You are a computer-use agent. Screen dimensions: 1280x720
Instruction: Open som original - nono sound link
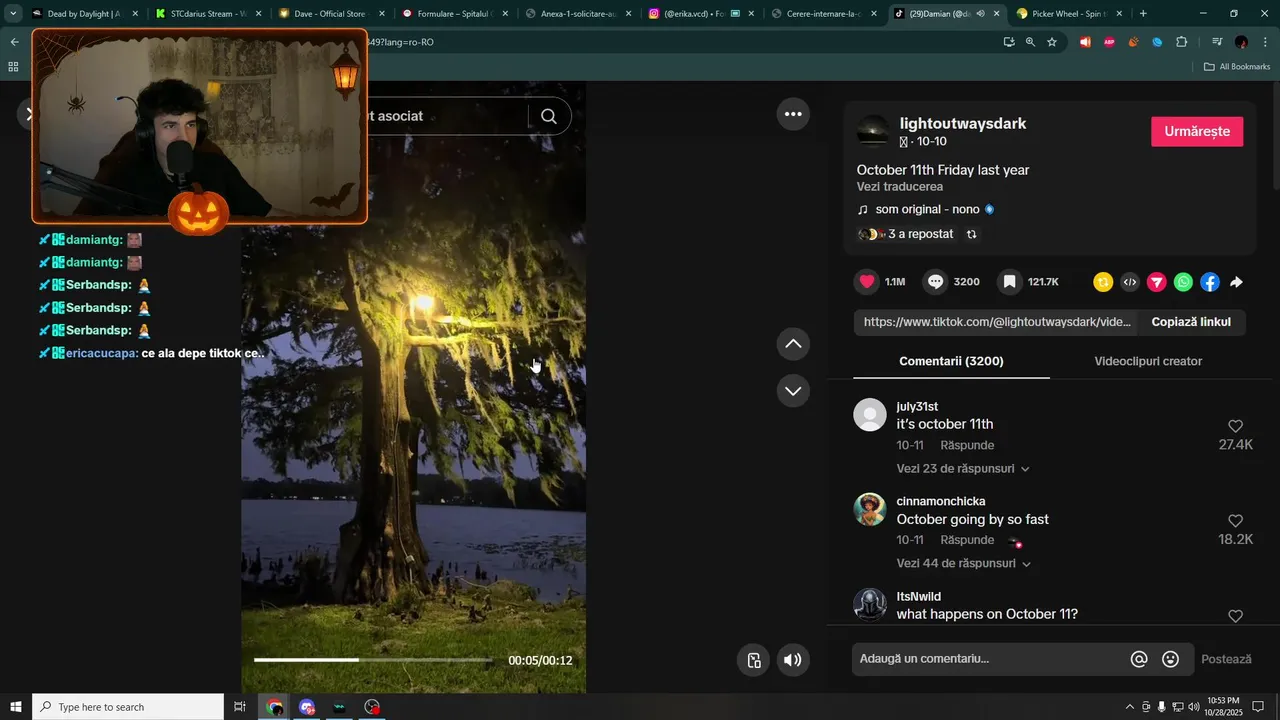point(926,210)
